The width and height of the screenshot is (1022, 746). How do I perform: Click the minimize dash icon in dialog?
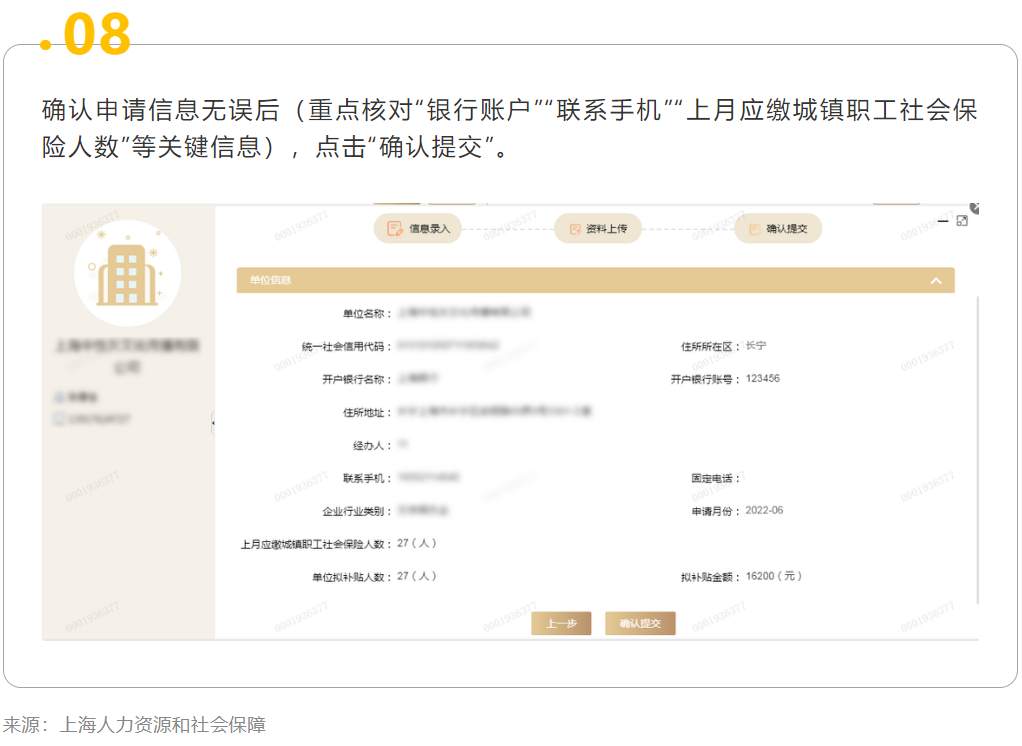tap(942, 220)
